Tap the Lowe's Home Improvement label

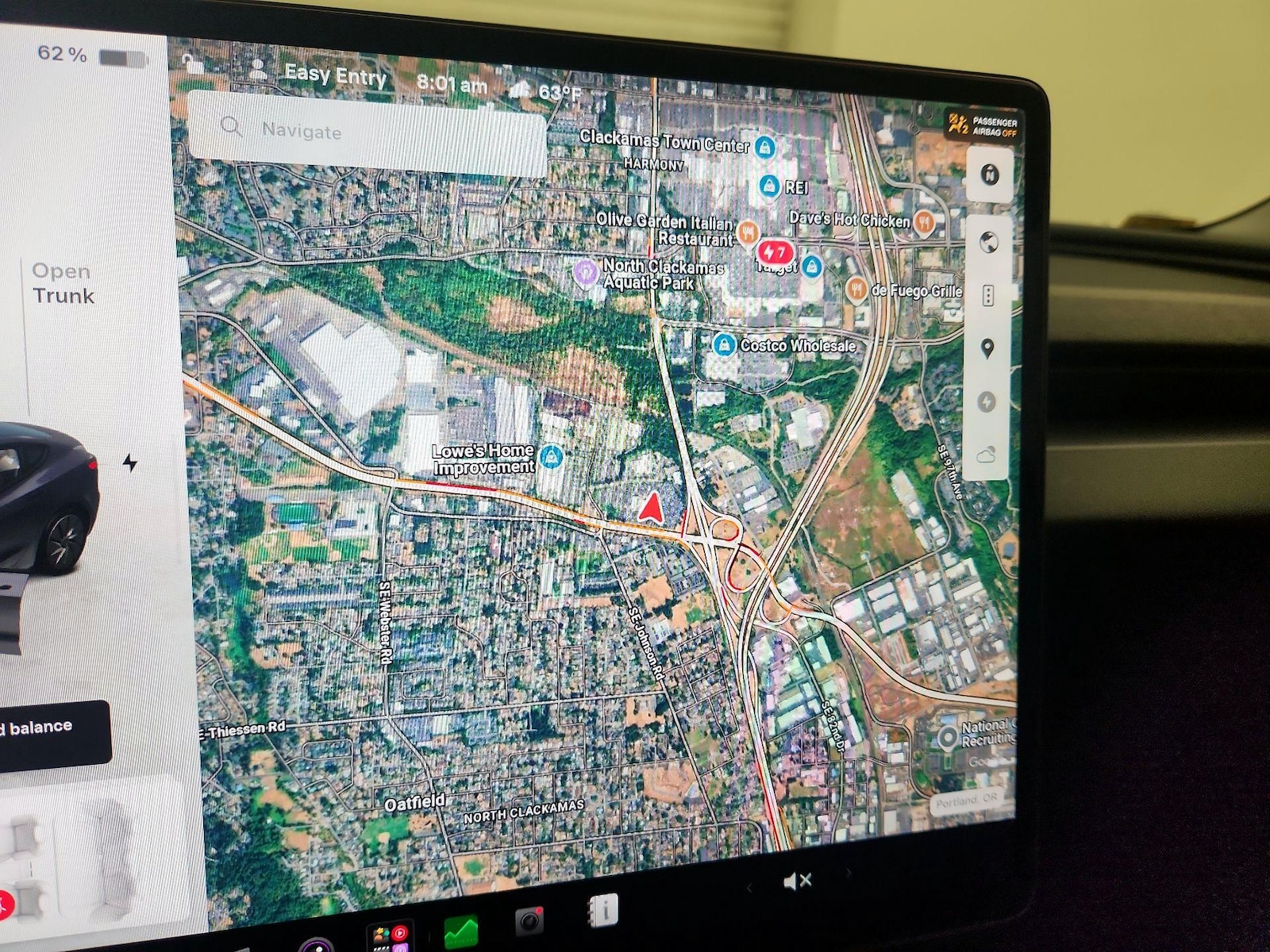pos(483,459)
